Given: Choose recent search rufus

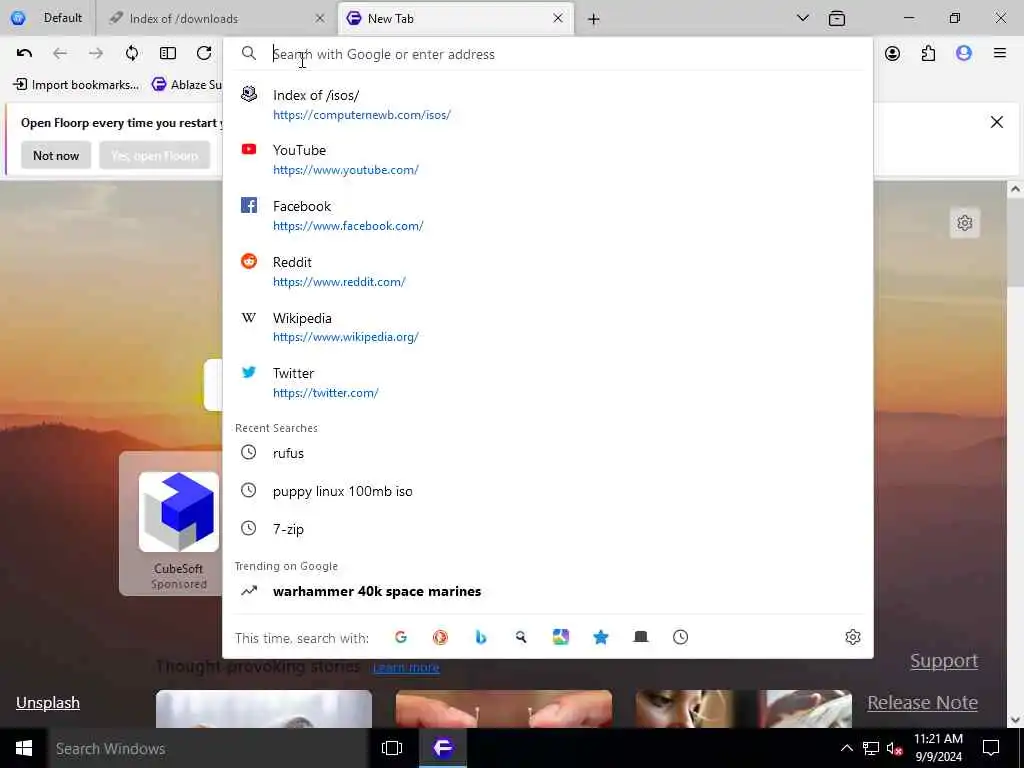Looking at the screenshot, I should pyautogui.click(x=547, y=453).
